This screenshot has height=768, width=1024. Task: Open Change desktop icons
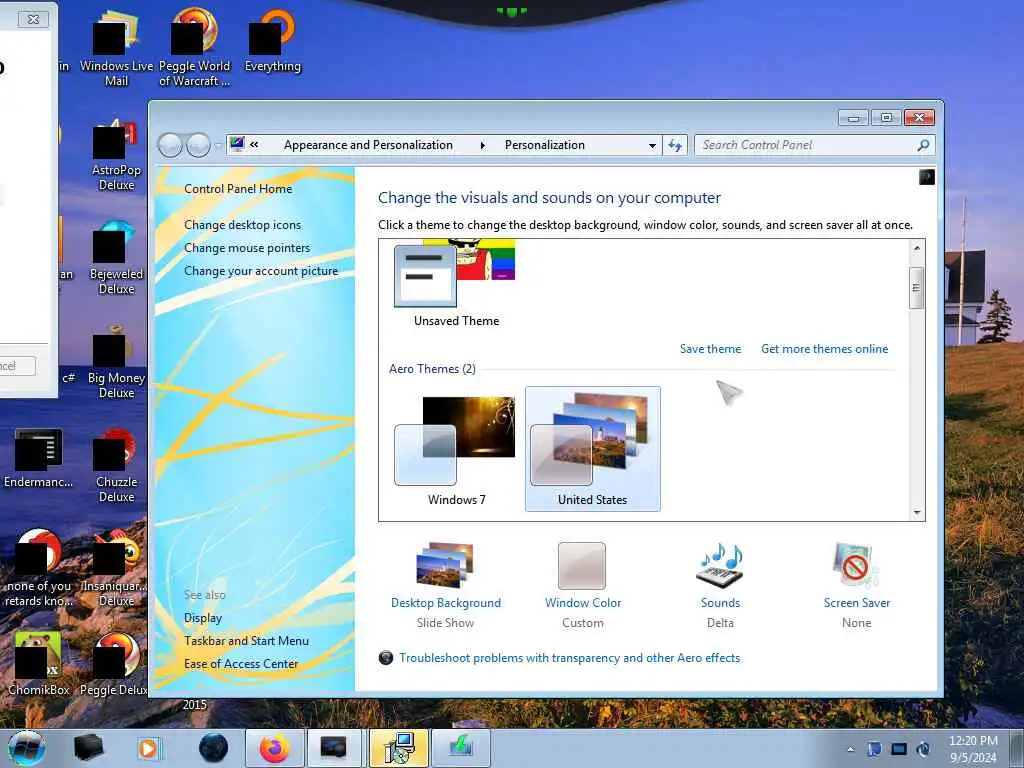[x=242, y=225]
